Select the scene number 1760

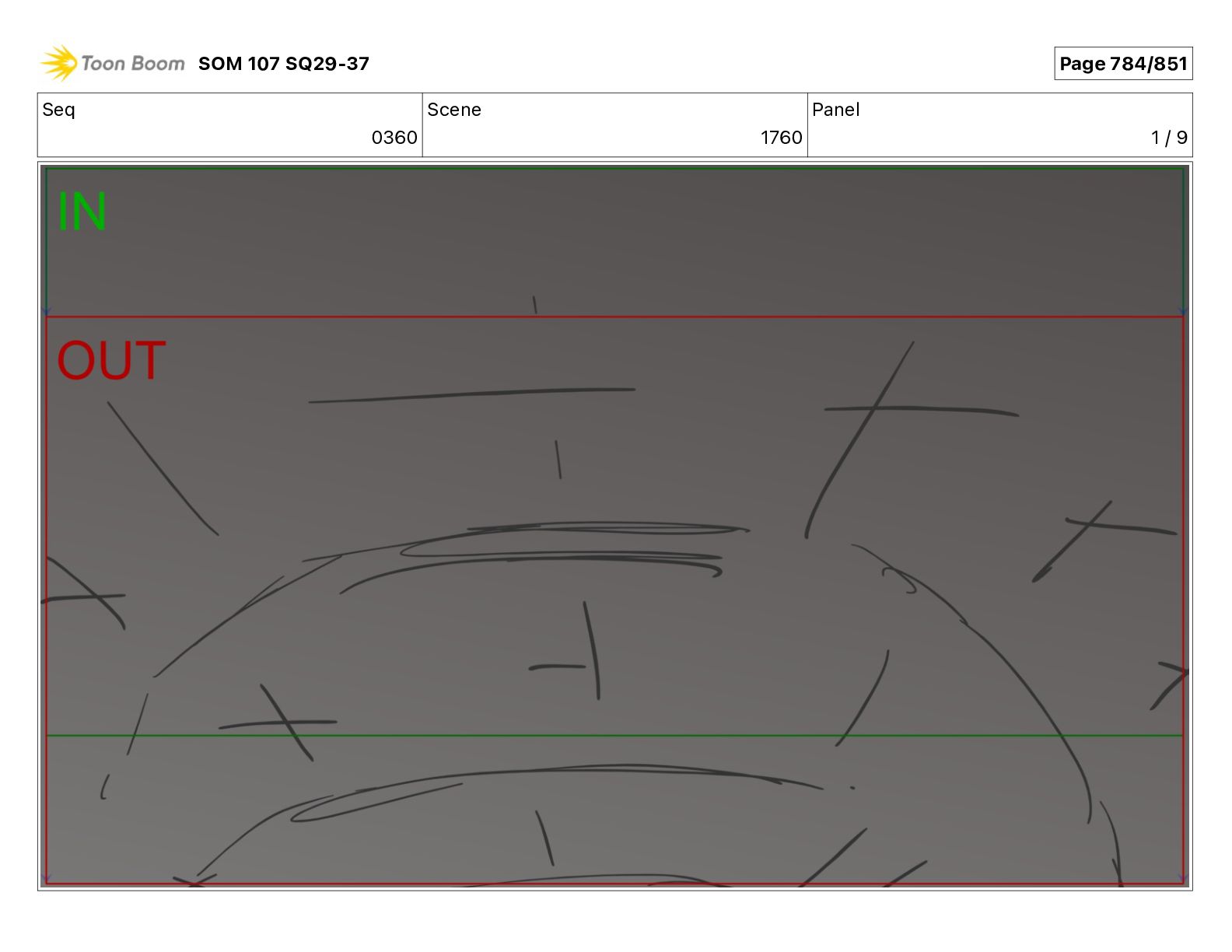[x=781, y=138]
